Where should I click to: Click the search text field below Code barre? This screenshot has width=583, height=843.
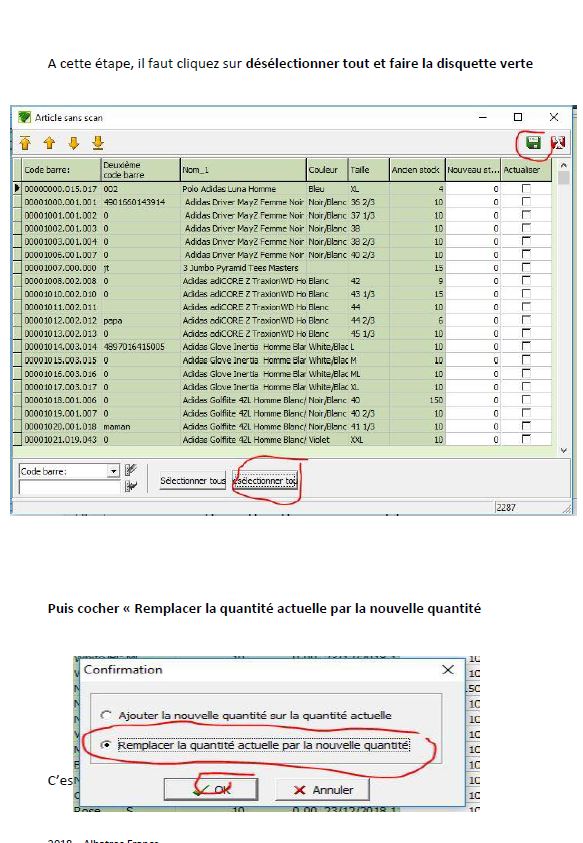[69, 487]
